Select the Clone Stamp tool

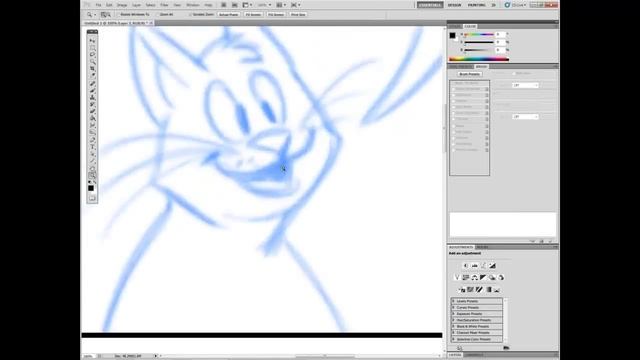click(x=92, y=97)
